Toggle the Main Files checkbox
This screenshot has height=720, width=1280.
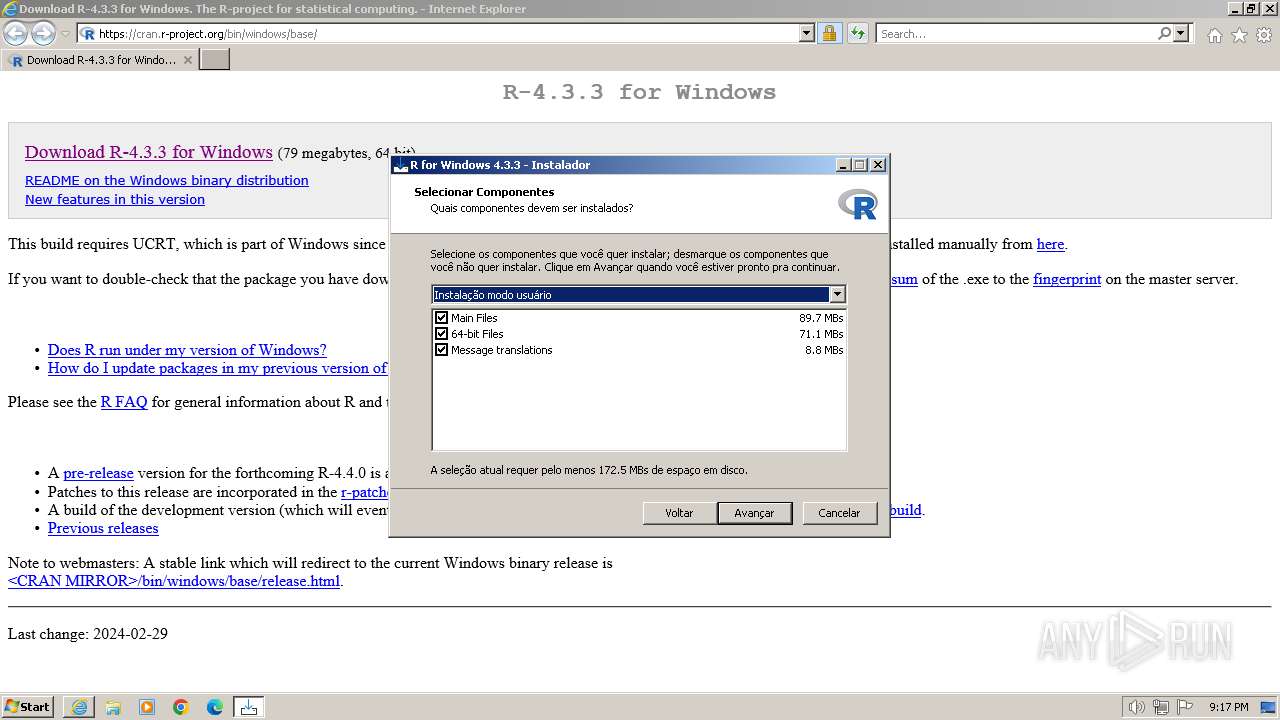(x=441, y=318)
